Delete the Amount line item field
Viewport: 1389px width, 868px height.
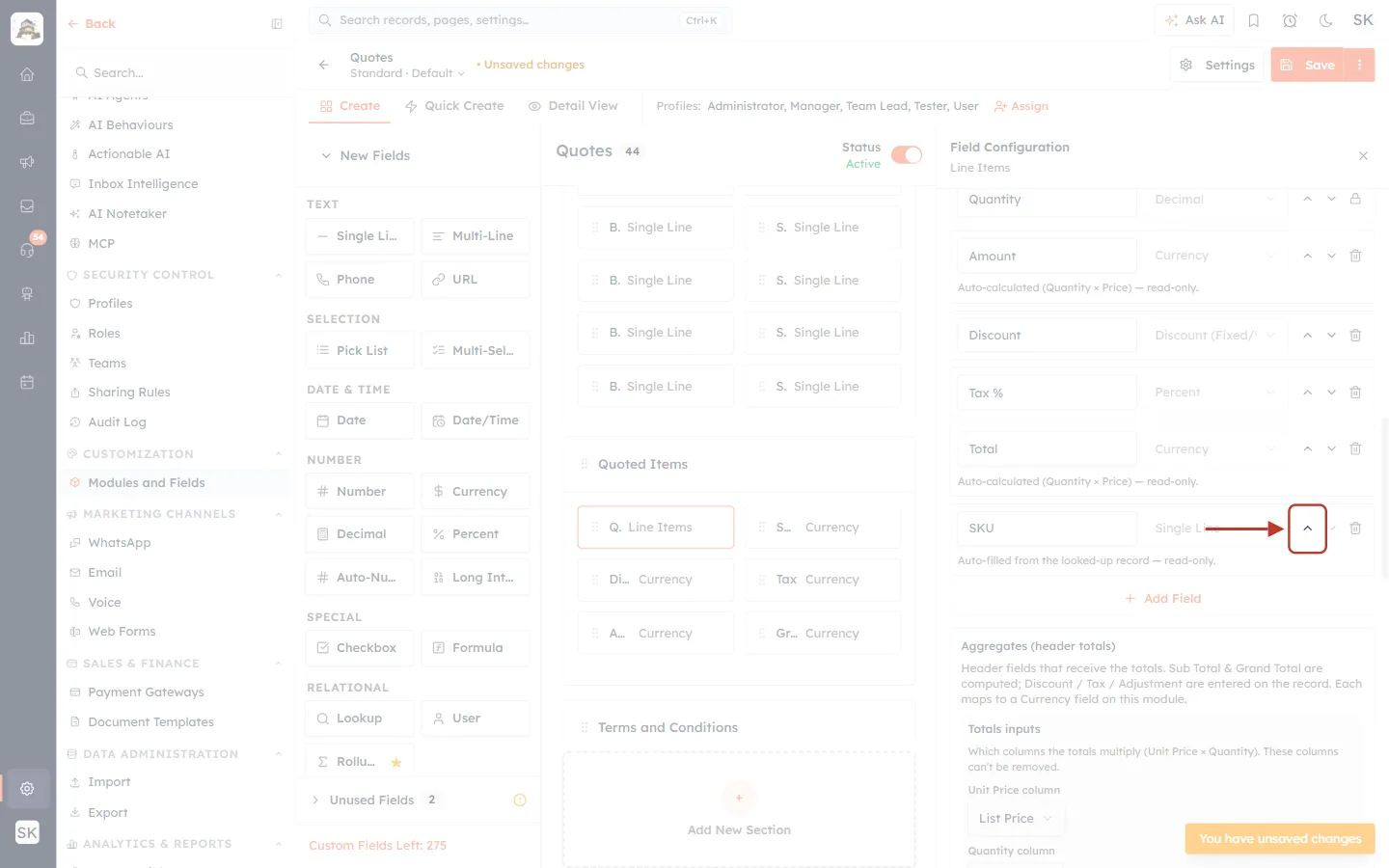point(1355,256)
